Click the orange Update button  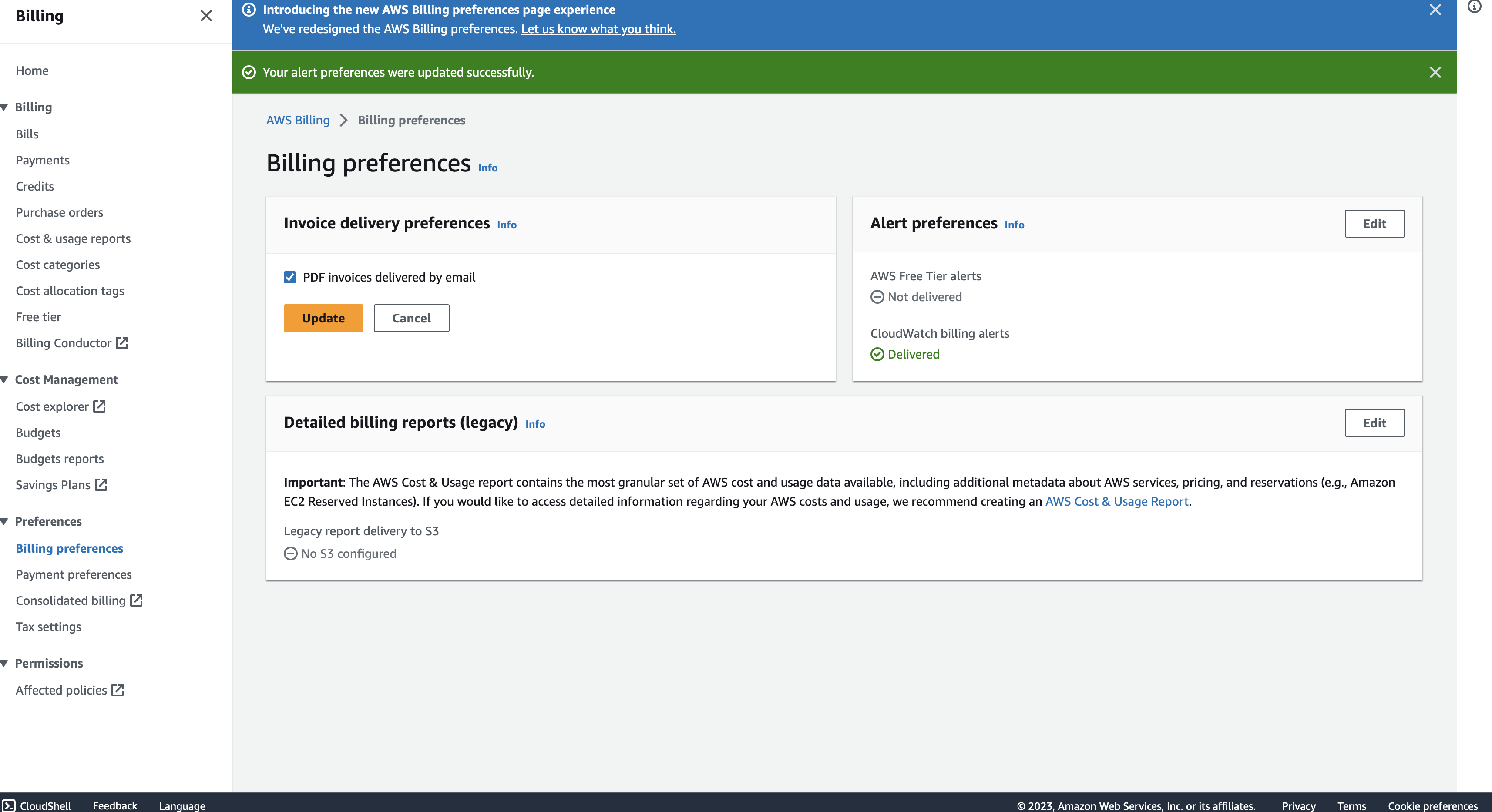point(323,318)
